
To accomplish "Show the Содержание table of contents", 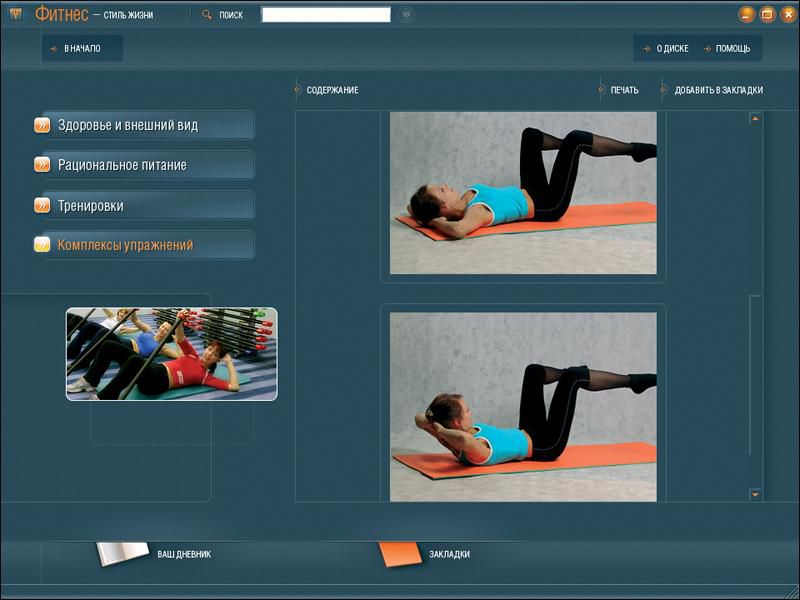I will coord(332,90).
